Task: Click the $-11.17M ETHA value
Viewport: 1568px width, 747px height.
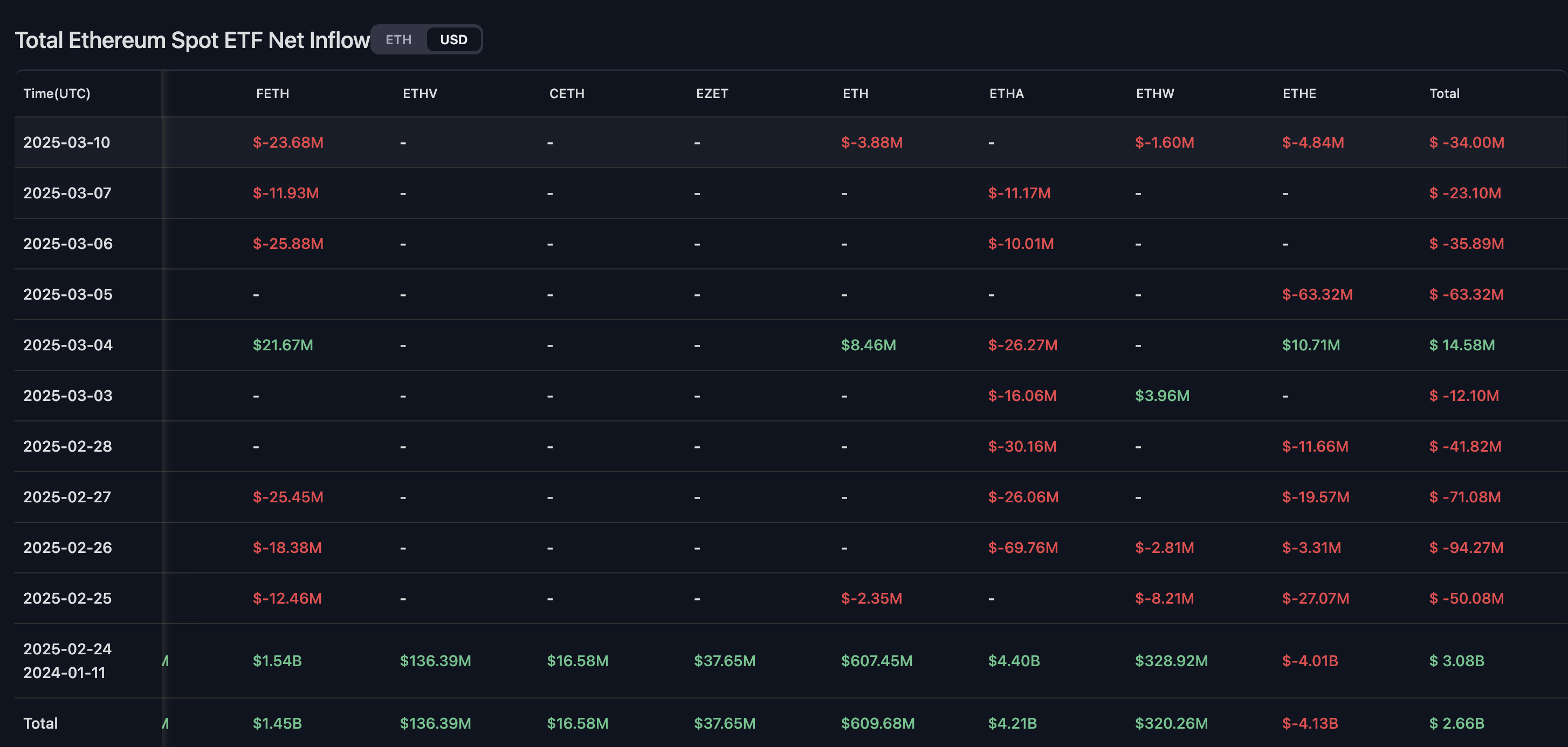Action: (1020, 193)
